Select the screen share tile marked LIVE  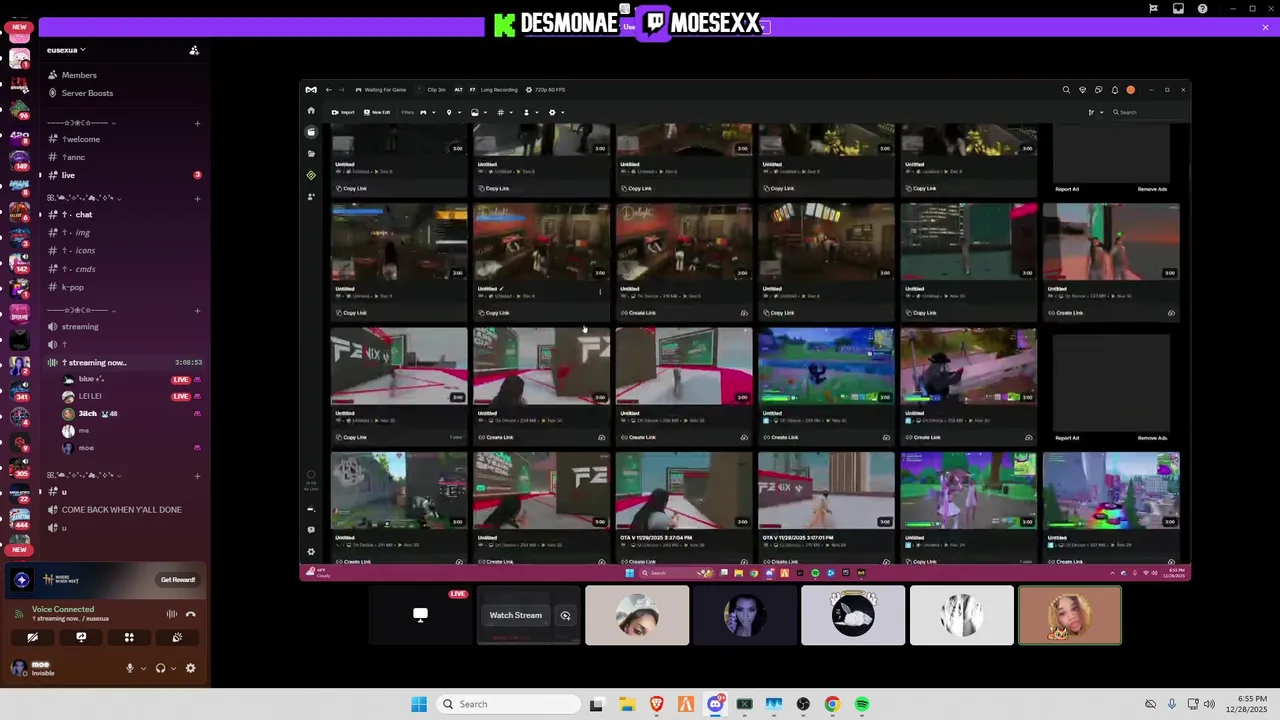click(x=420, y=615)
